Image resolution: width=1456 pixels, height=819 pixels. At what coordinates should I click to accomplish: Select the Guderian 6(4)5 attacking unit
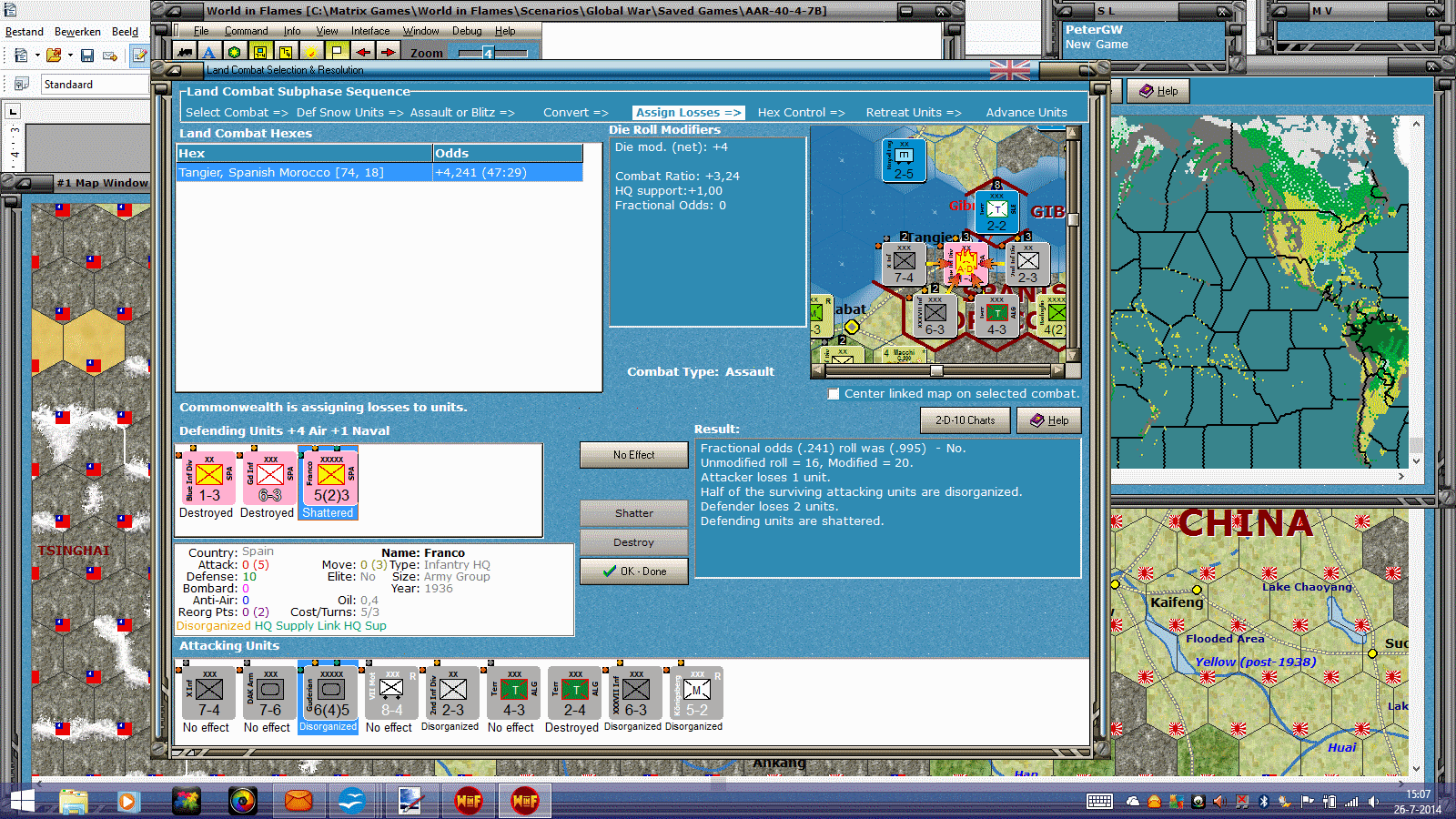tap(329, 697)
